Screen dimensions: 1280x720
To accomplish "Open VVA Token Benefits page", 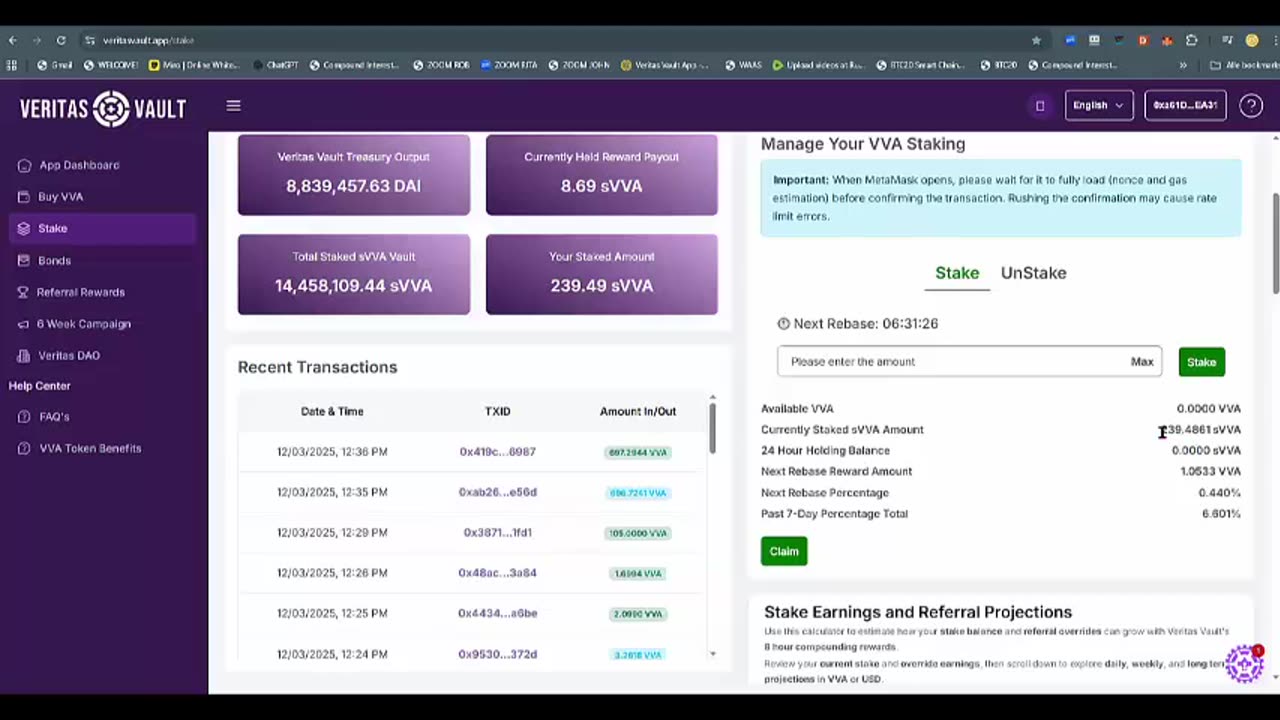I will [x=90, y=449].
